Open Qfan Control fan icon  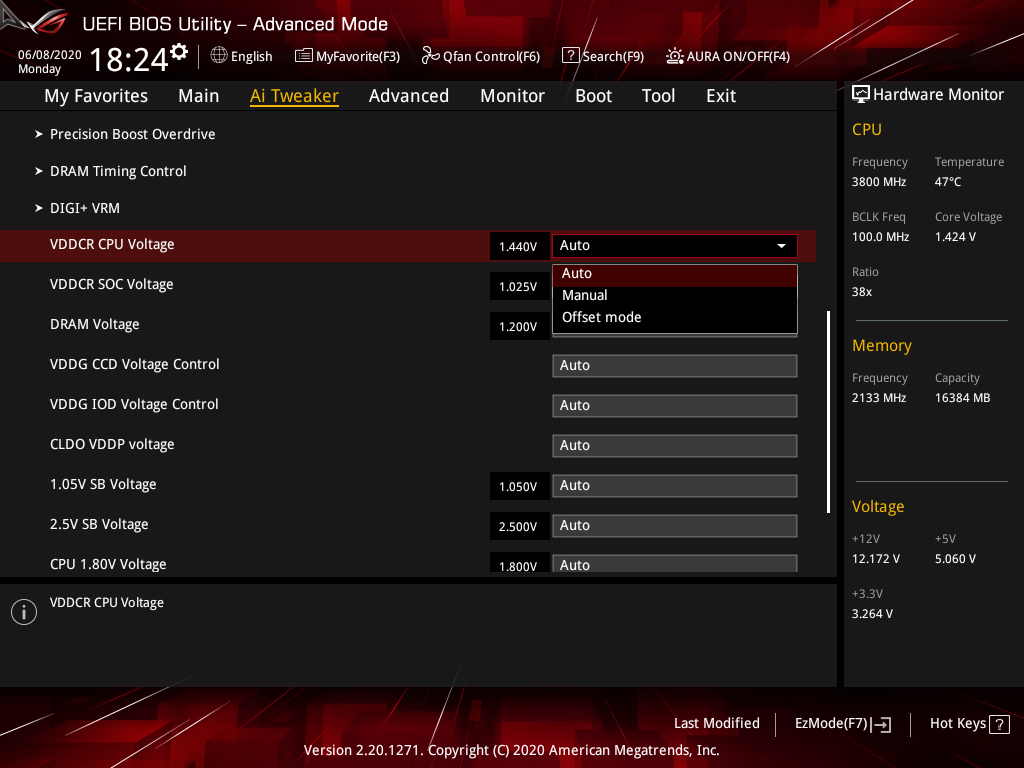pos(430,56)
